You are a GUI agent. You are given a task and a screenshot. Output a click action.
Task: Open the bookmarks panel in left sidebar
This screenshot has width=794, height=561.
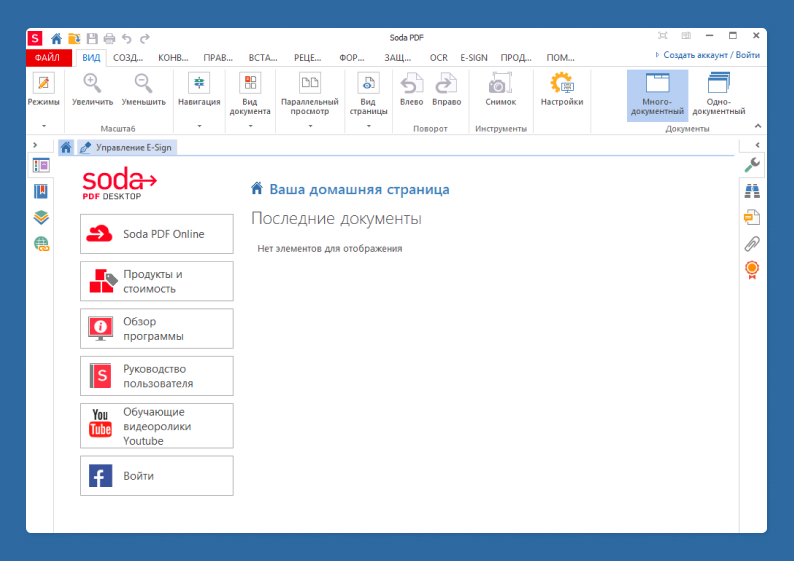pos(41,191)
